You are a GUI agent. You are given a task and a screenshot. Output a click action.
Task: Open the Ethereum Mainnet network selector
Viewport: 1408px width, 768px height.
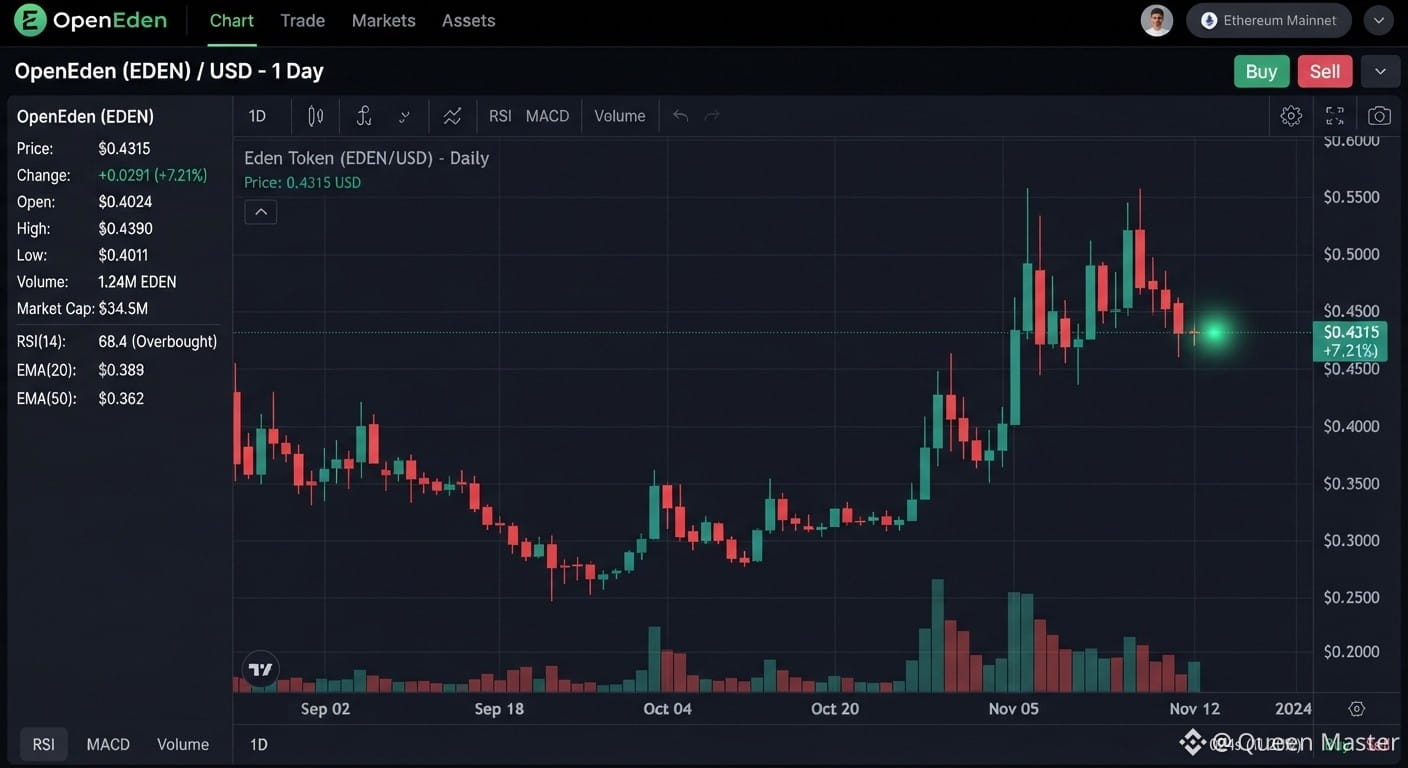point(1269,20)
